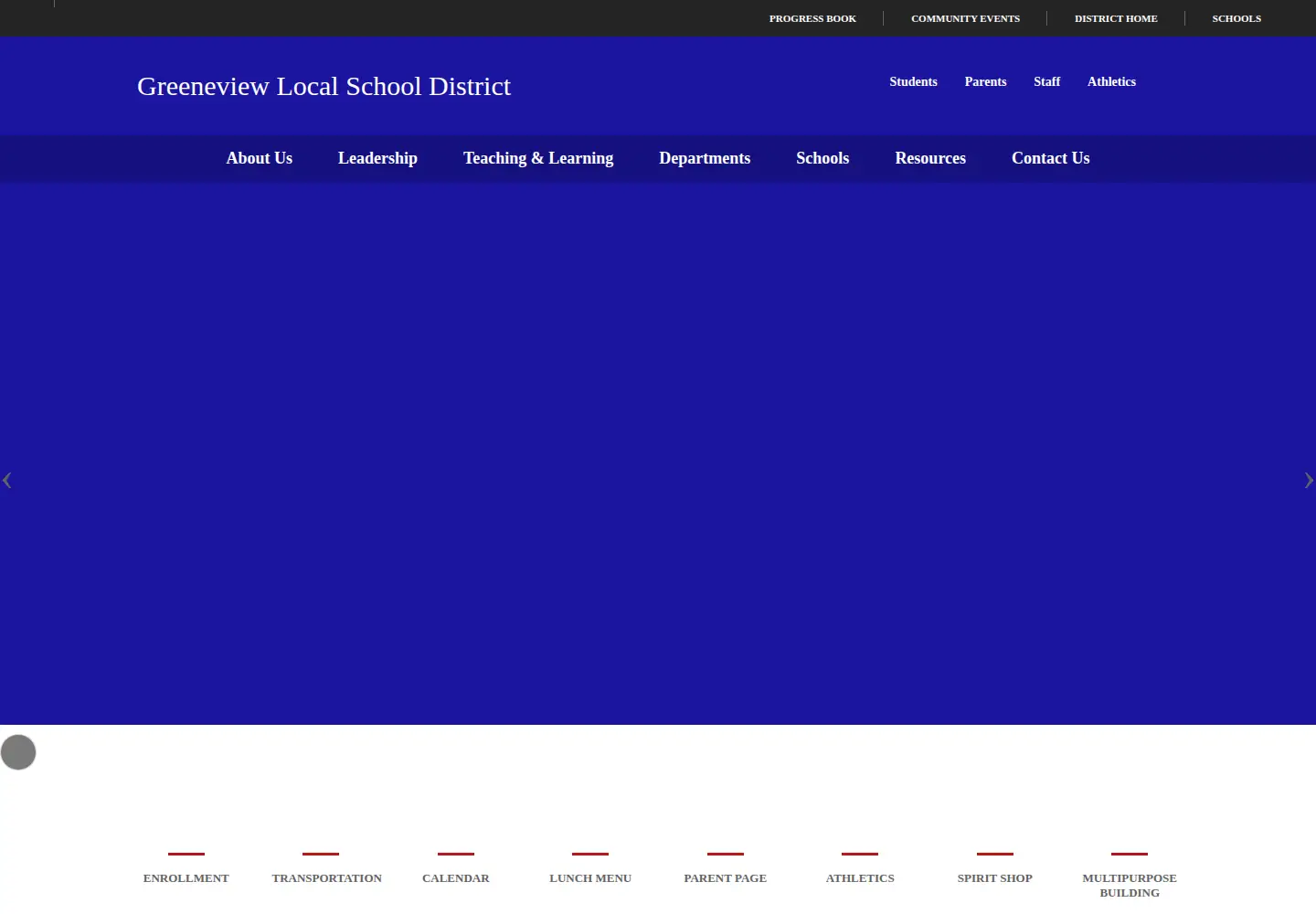Open the Leadership menu

[x=377, y=158]
